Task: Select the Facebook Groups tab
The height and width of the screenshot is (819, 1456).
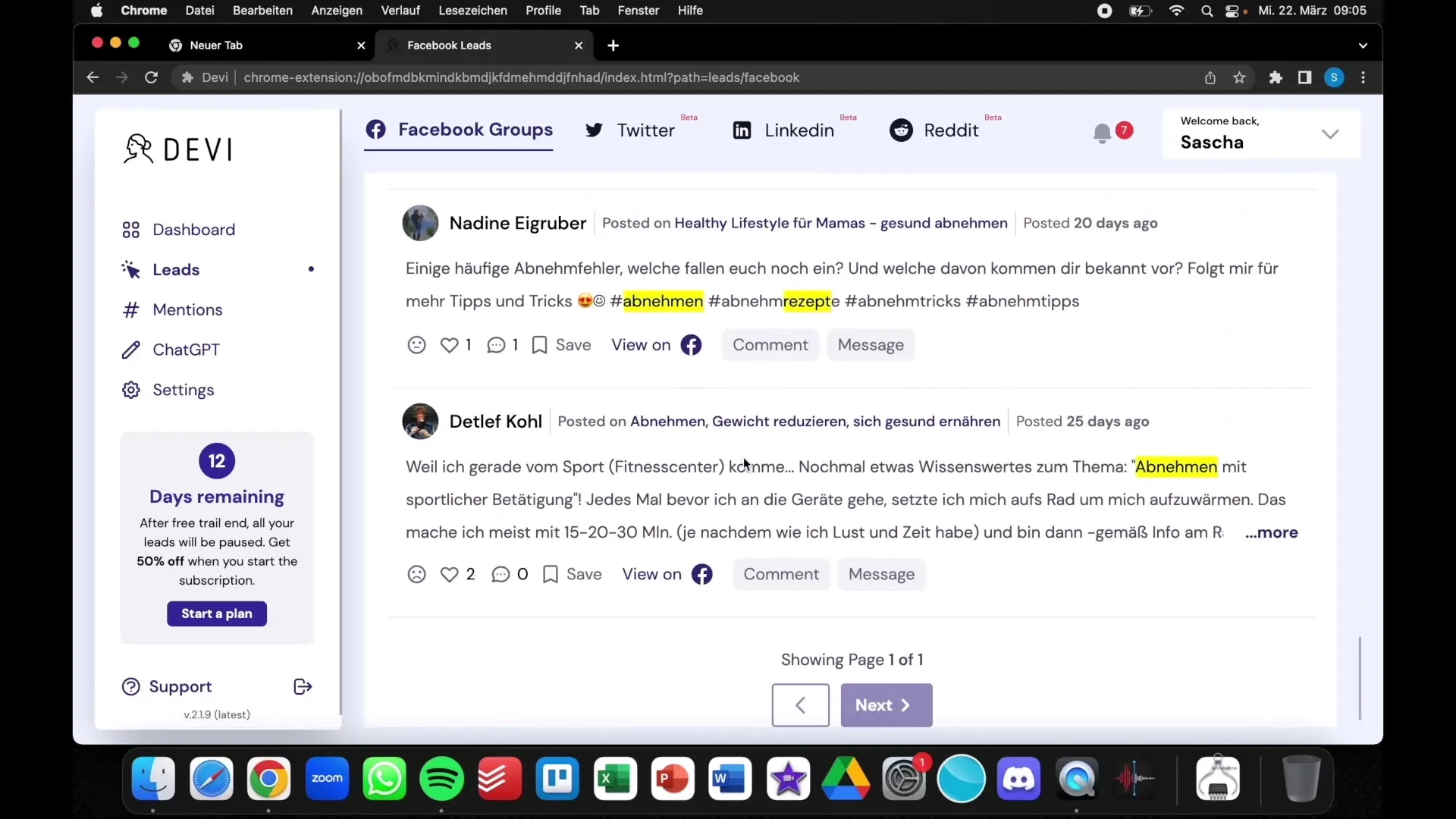Action: [459, 130]
